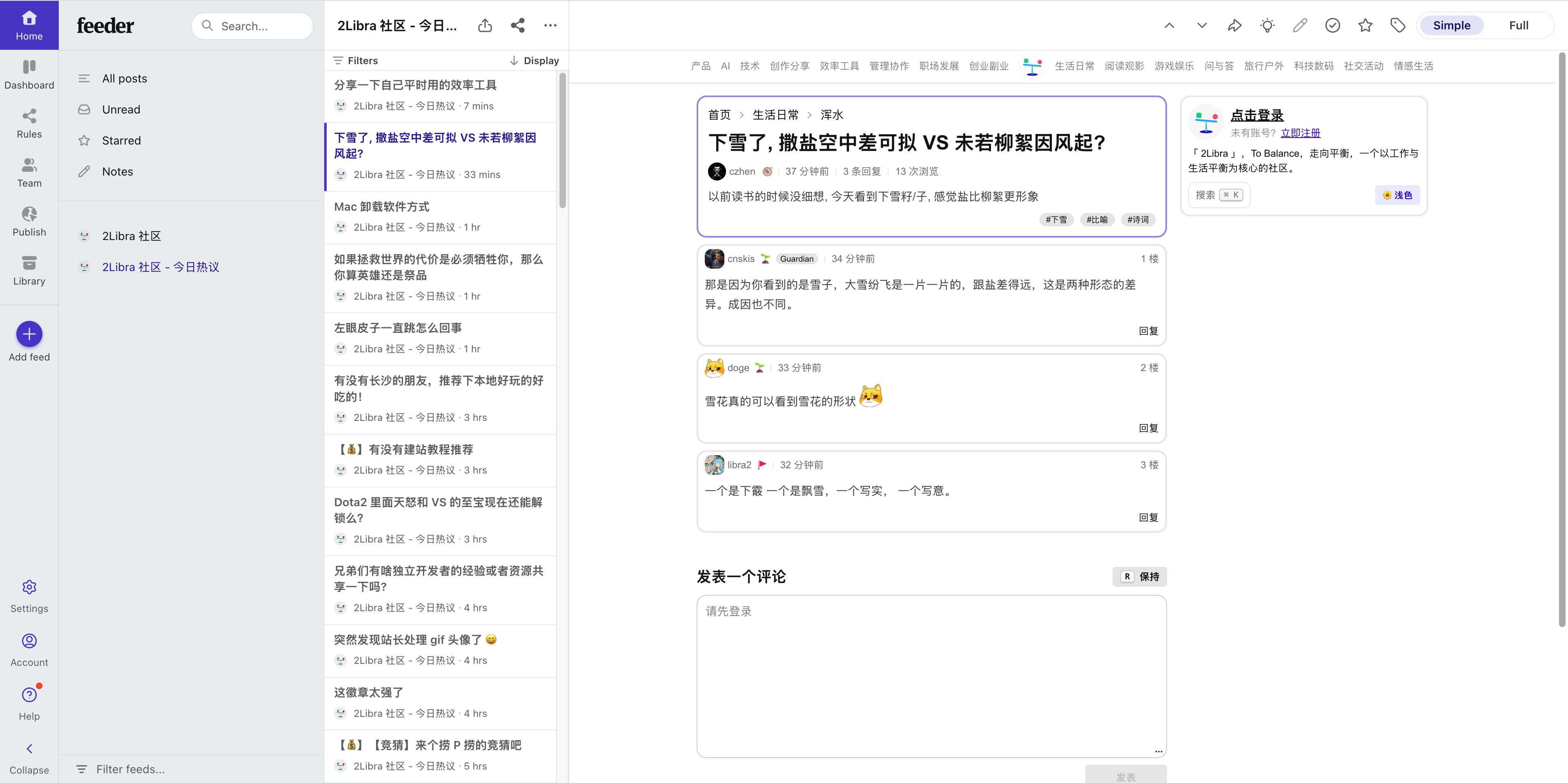Forward the article using the share arrow icon
The image size is (1568, 783).
pyautogui.click(x=1234, y=25)
